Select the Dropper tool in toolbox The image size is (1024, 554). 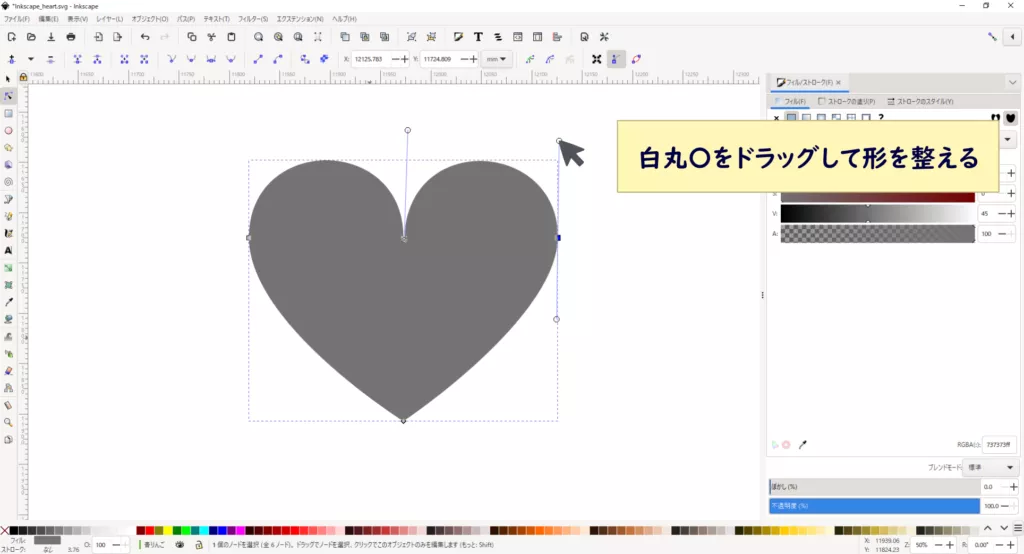click(8, 302)
